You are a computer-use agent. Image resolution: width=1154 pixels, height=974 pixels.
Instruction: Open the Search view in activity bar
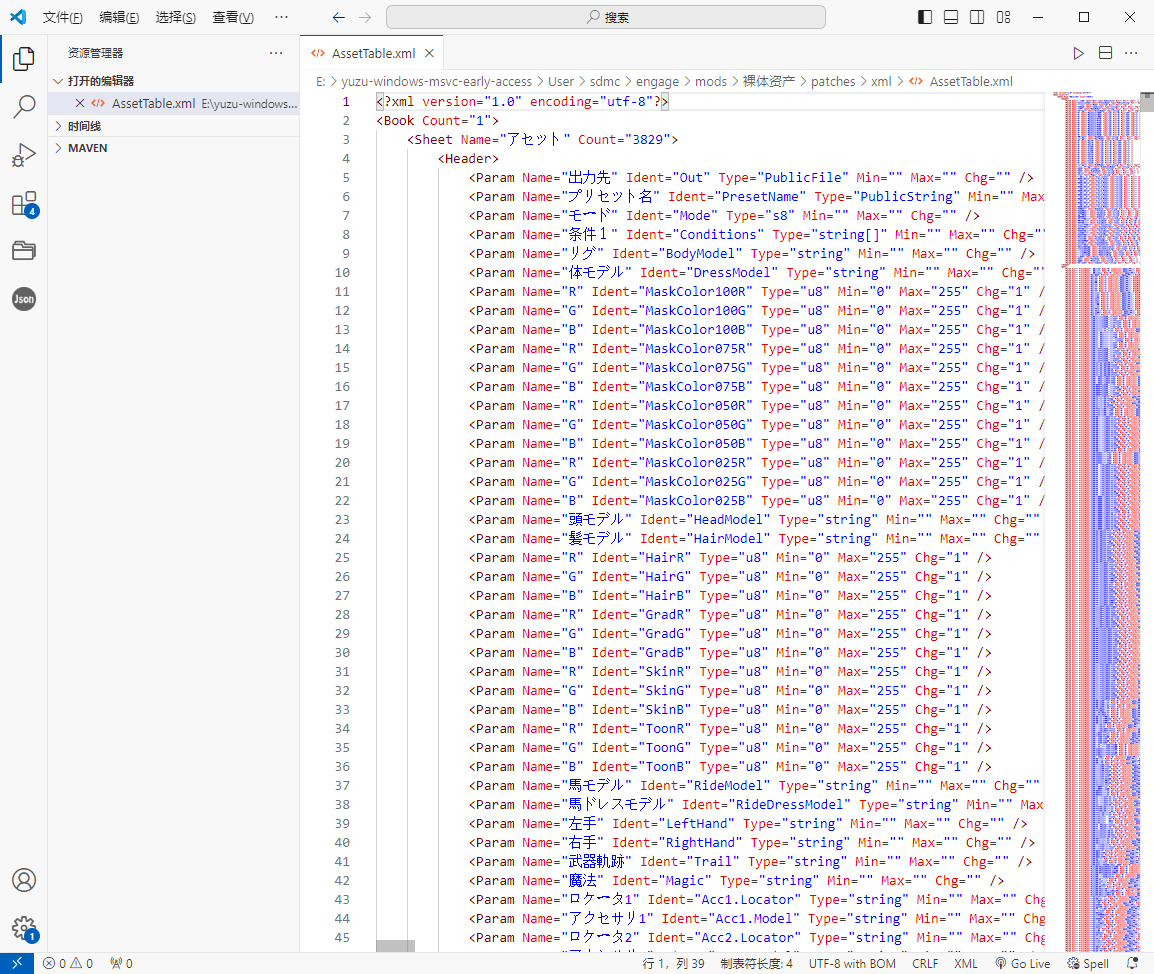point(24,107)
